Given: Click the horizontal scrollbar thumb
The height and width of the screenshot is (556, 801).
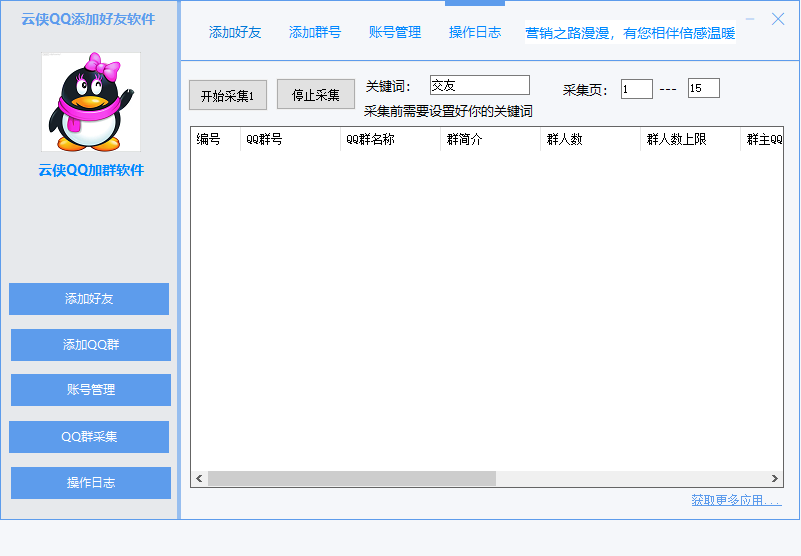Looking at the screenshot, I should (x=351, y=478).
